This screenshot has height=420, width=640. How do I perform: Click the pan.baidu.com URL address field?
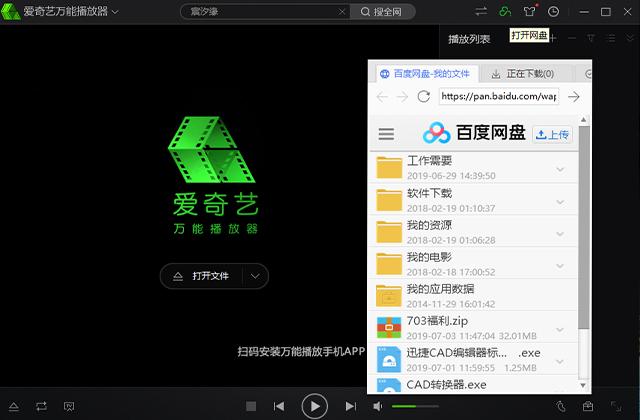click(x=499, y=97)
